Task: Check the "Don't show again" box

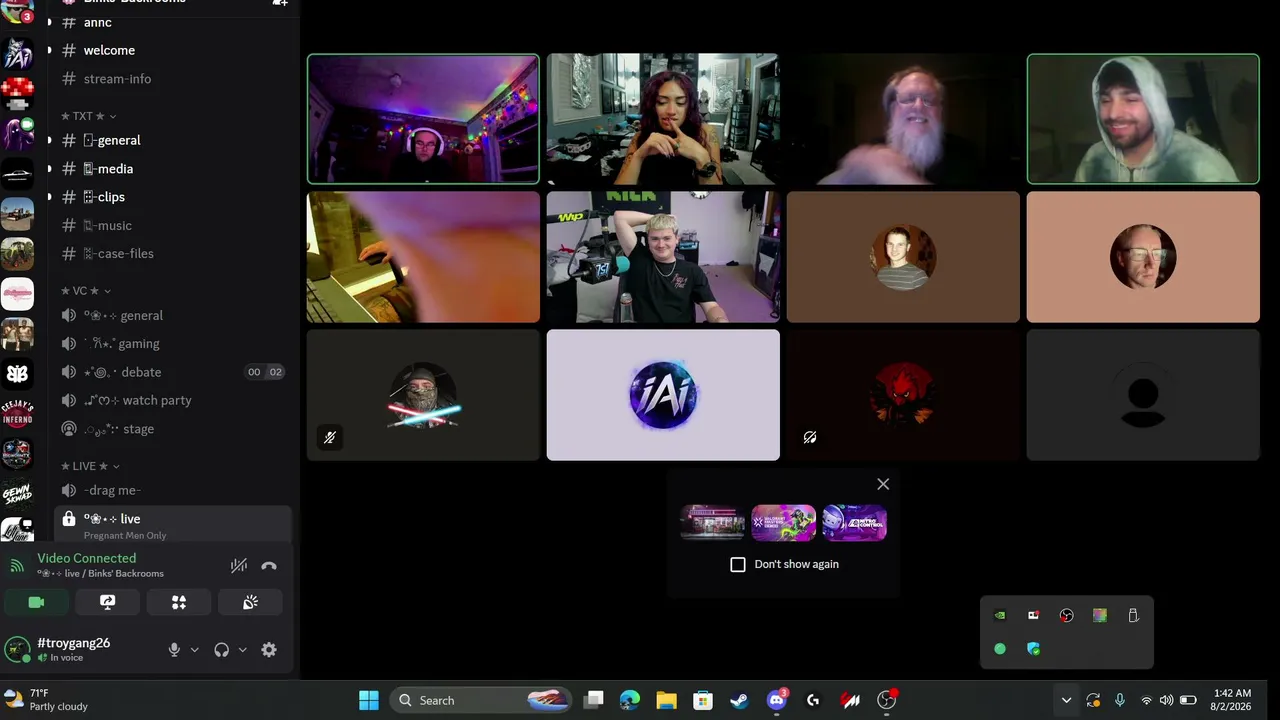Action: point(738,564)
